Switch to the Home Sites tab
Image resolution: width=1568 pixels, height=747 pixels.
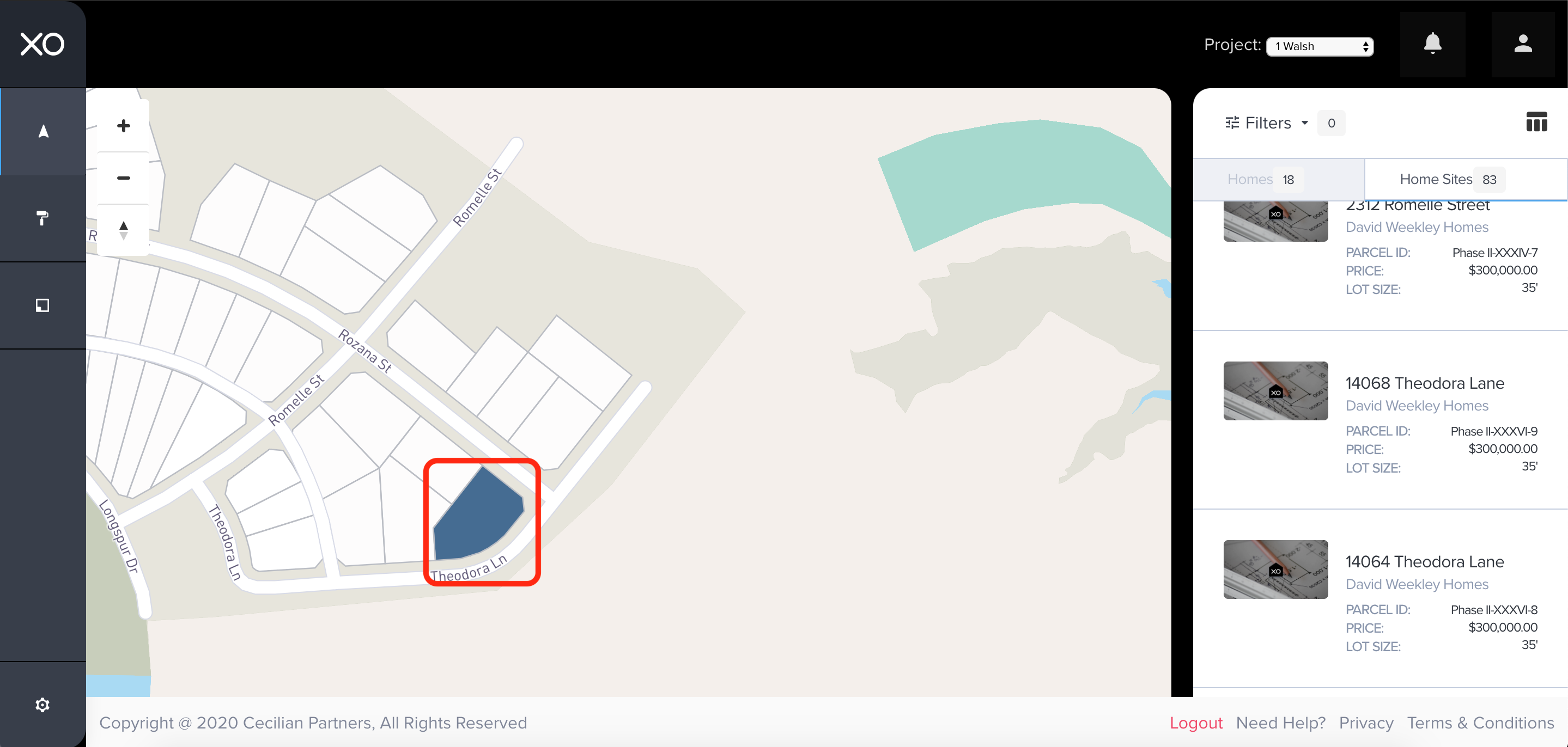point(1465,180)
